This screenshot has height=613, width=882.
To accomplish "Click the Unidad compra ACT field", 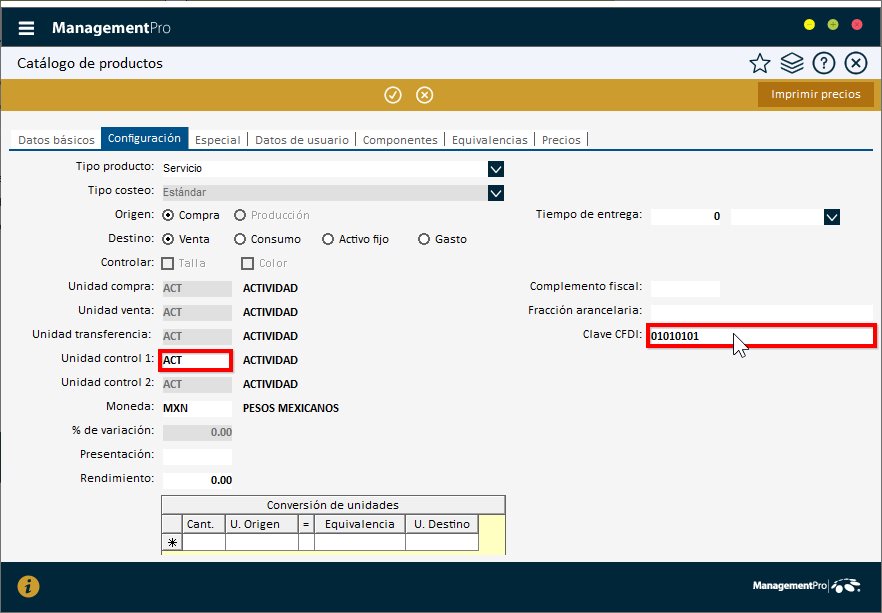I will [x=197, y=289].
